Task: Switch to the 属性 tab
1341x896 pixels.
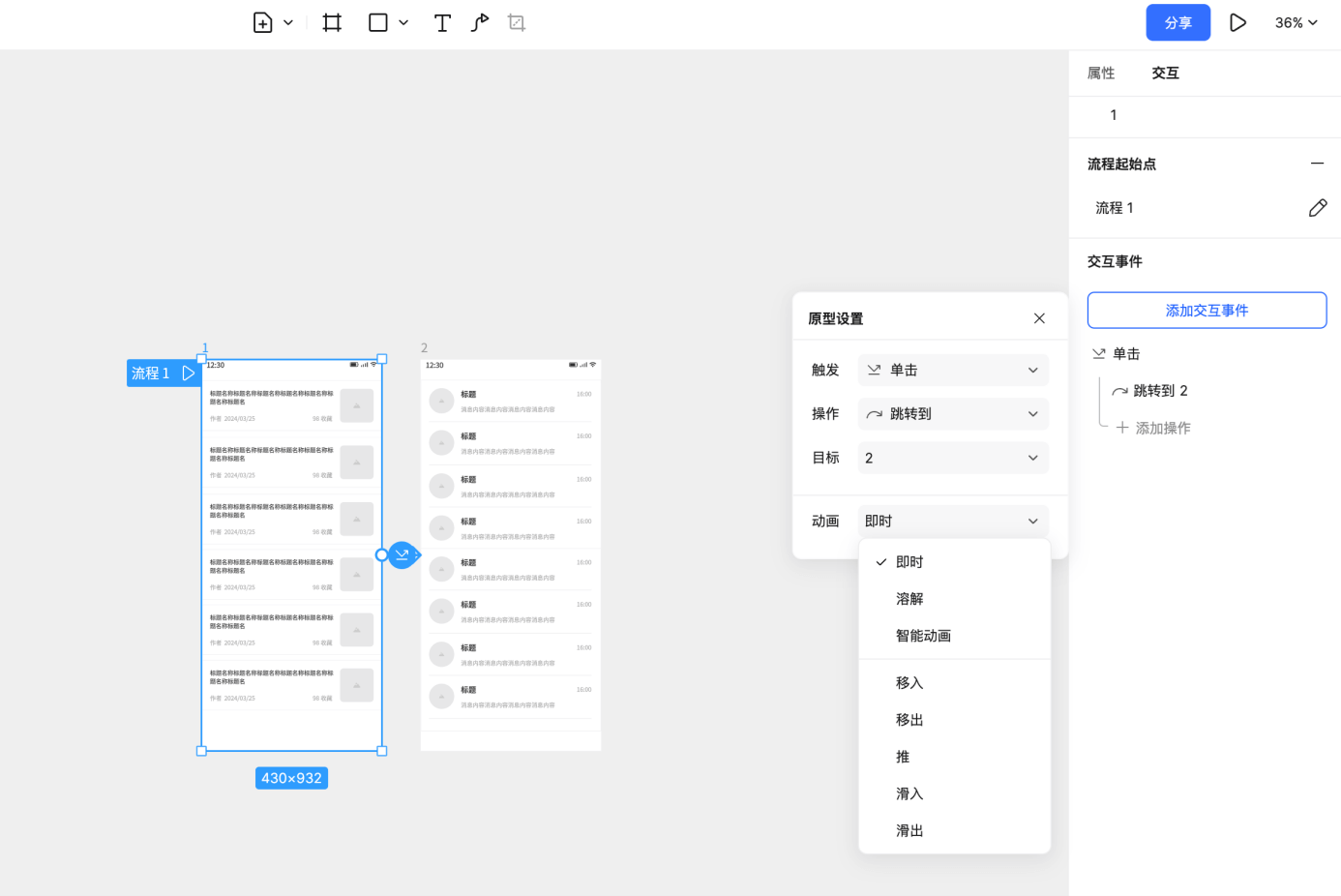Action: pyautogui.click(x=1101, y=73)
